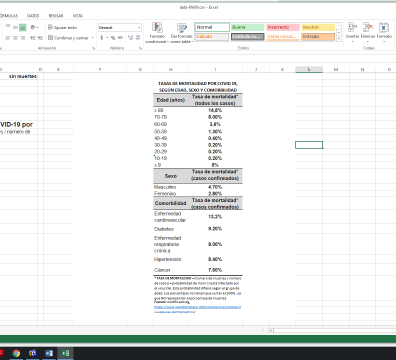The height and width of the screenshot is (360, 396).
Task: Open Chrome from the taskbar
Action: 16,353
